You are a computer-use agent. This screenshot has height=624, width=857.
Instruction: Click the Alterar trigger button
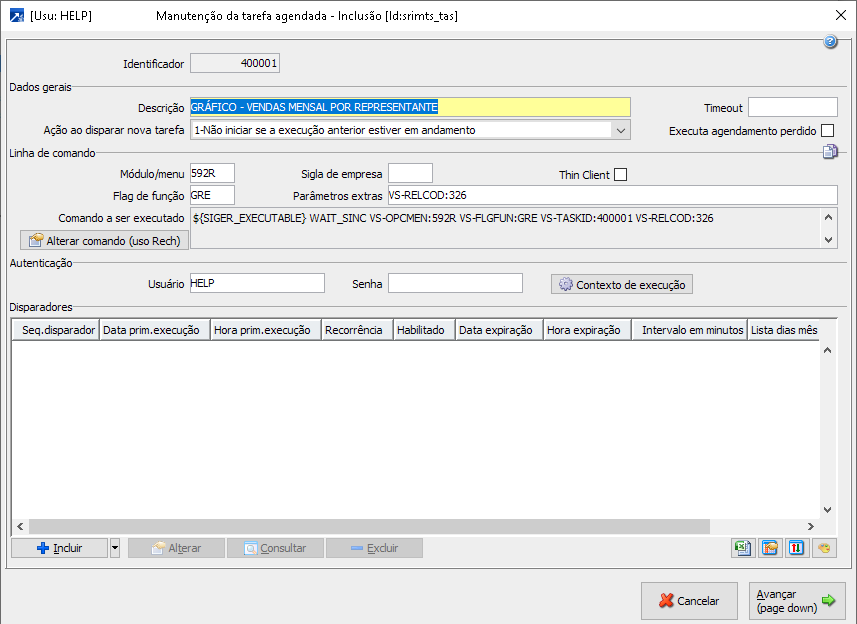(x=176, y=548)
